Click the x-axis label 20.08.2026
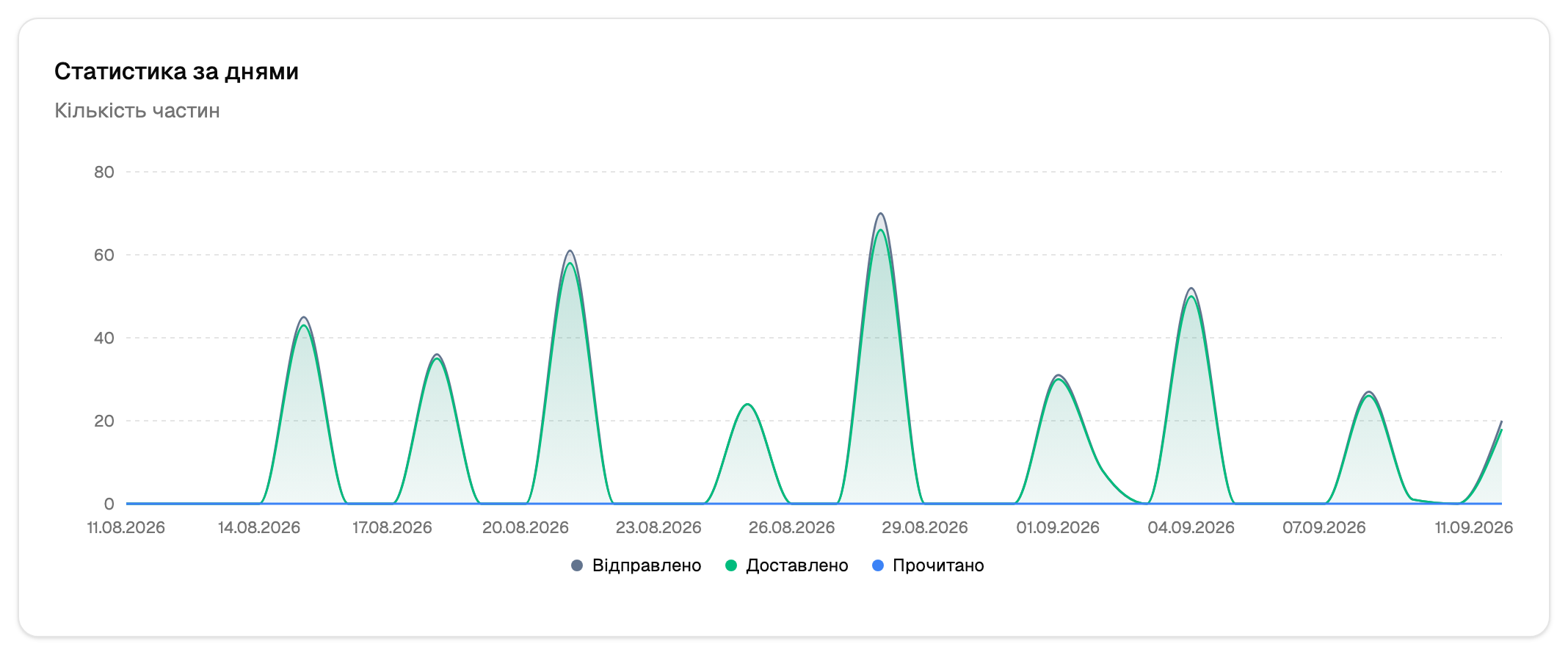The width and height of the screenshot is (1568, 655). tap(526, 527)
